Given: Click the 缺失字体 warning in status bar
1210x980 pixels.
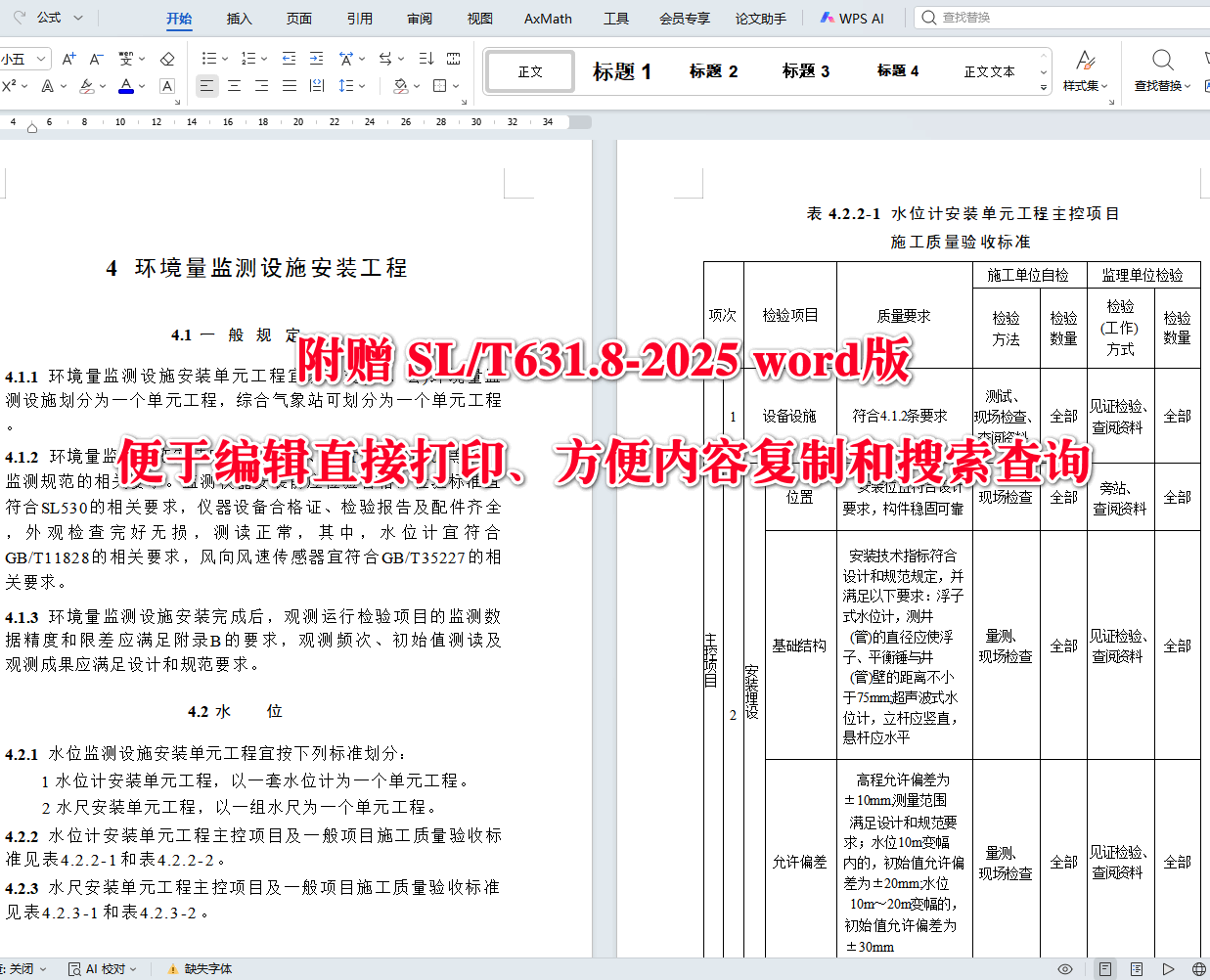Looking at the screenshot, I should (201, 969).
